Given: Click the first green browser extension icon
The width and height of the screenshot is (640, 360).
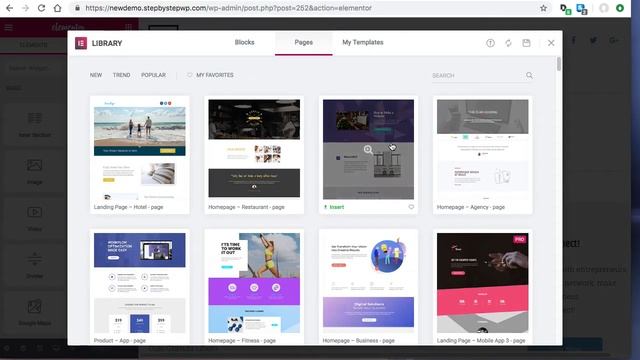Looking at the screenshot, I should tap(565, 9).
